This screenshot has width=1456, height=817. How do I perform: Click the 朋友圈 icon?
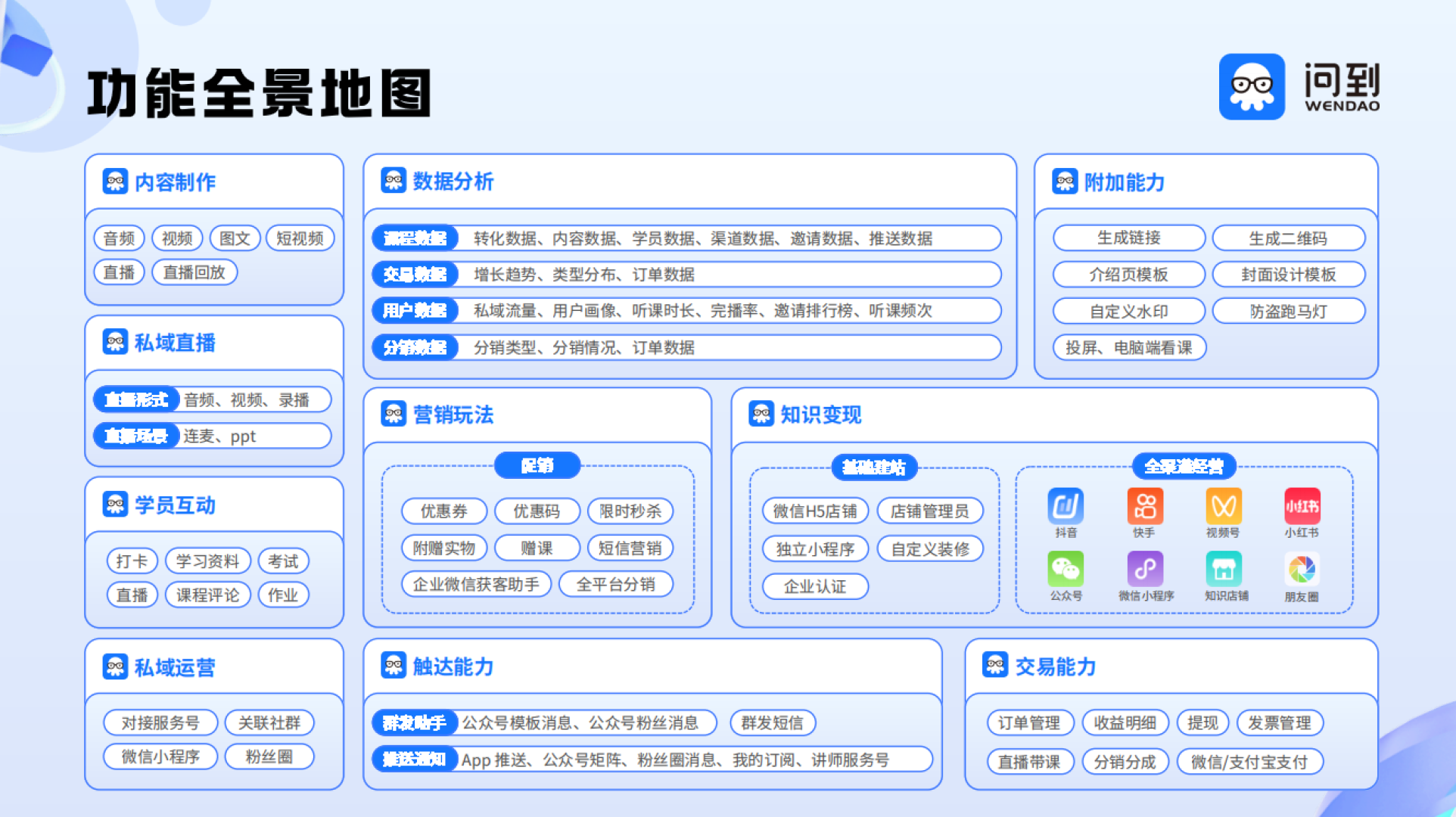tap(1302, 569)
